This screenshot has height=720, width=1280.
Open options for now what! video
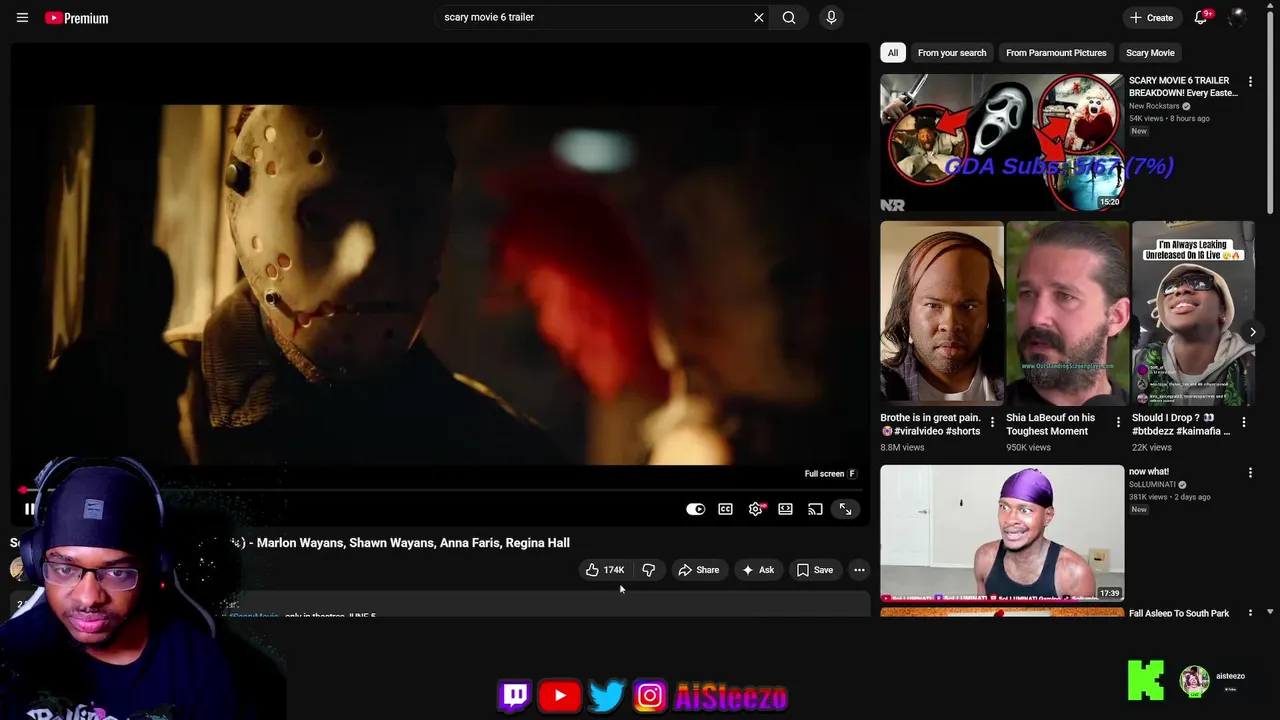coord(1250,472)
